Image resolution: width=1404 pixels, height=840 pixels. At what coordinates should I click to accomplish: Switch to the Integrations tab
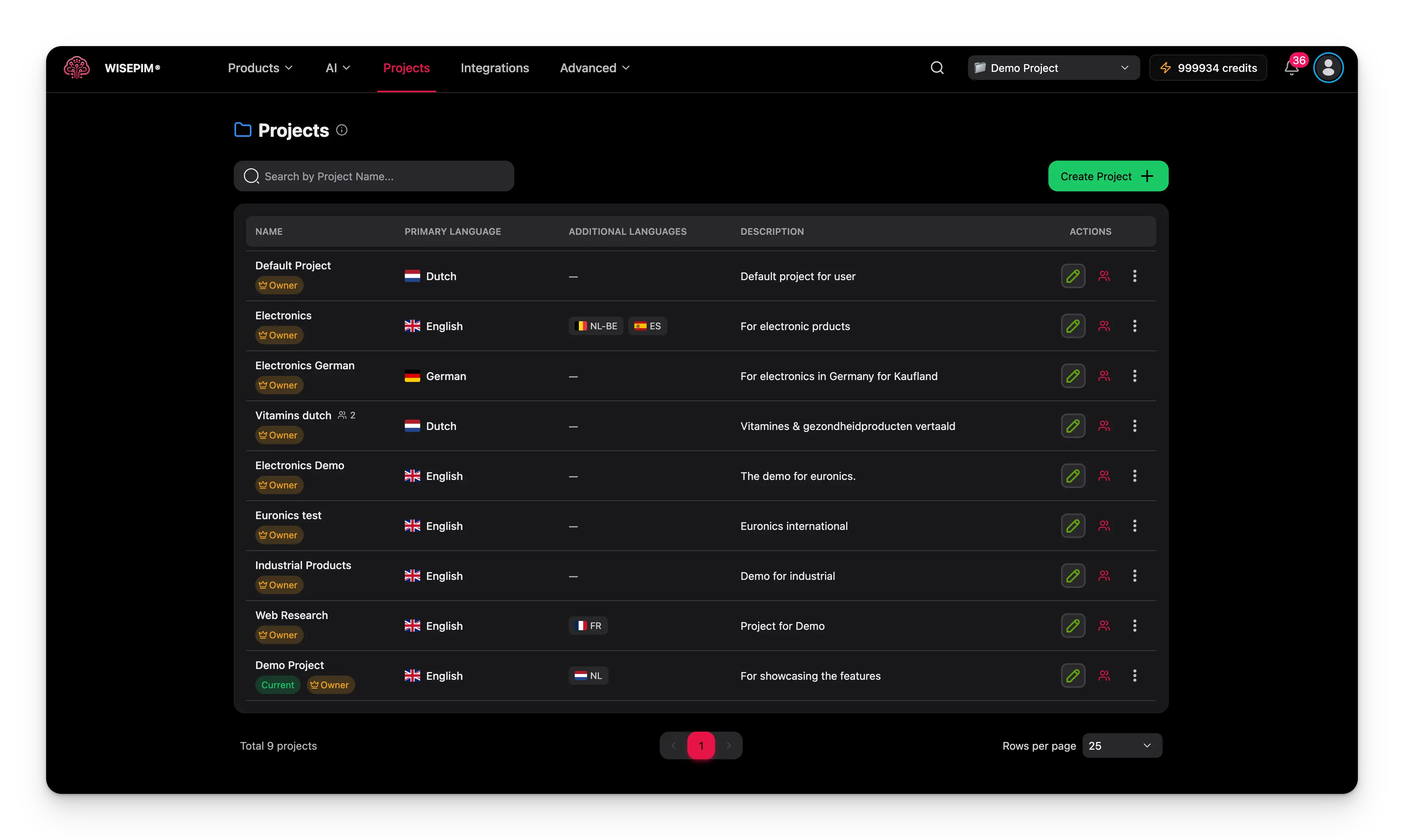[x=495, y=67]
